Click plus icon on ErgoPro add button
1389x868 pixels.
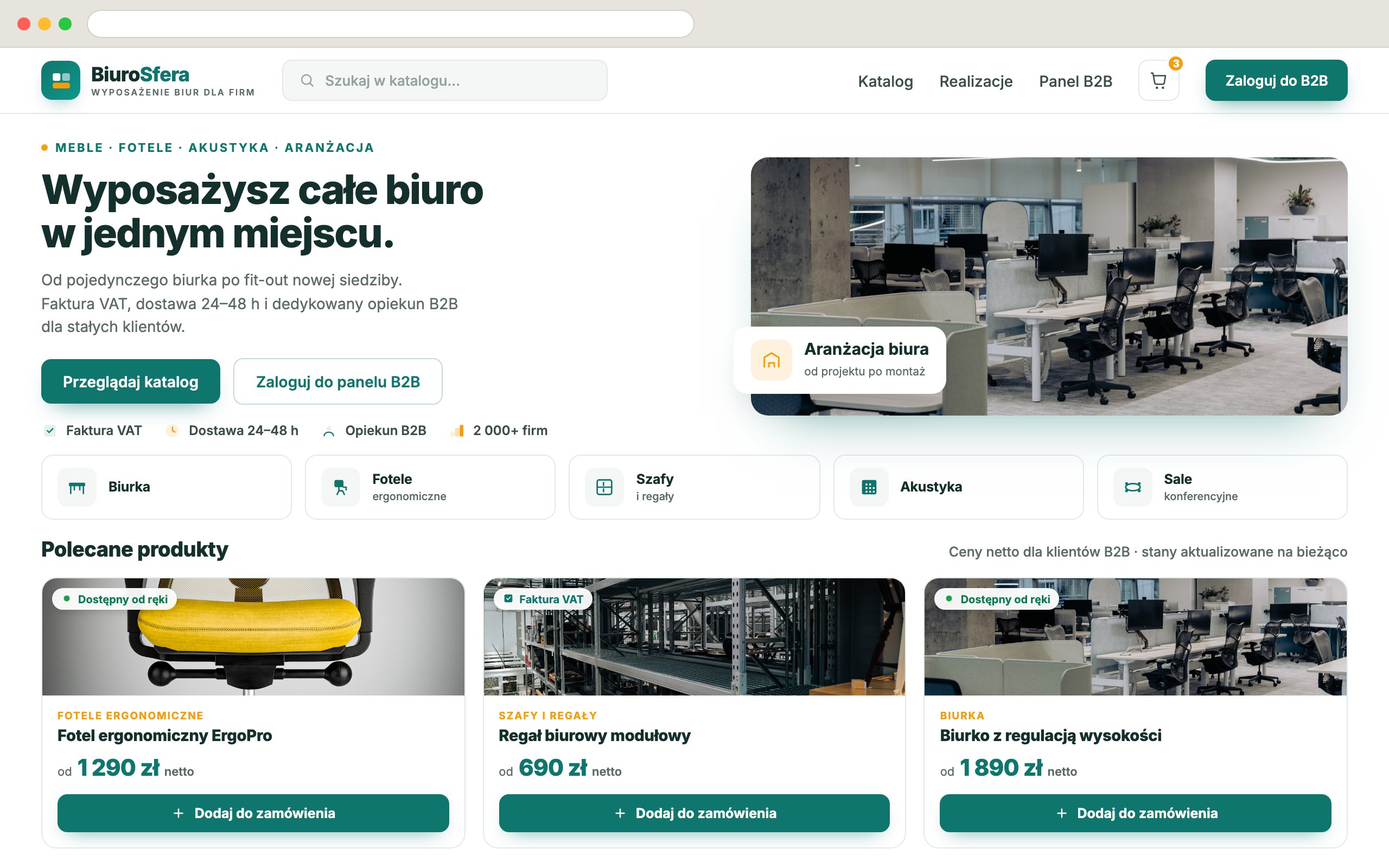pyautogui.click(x=179, y=813)
